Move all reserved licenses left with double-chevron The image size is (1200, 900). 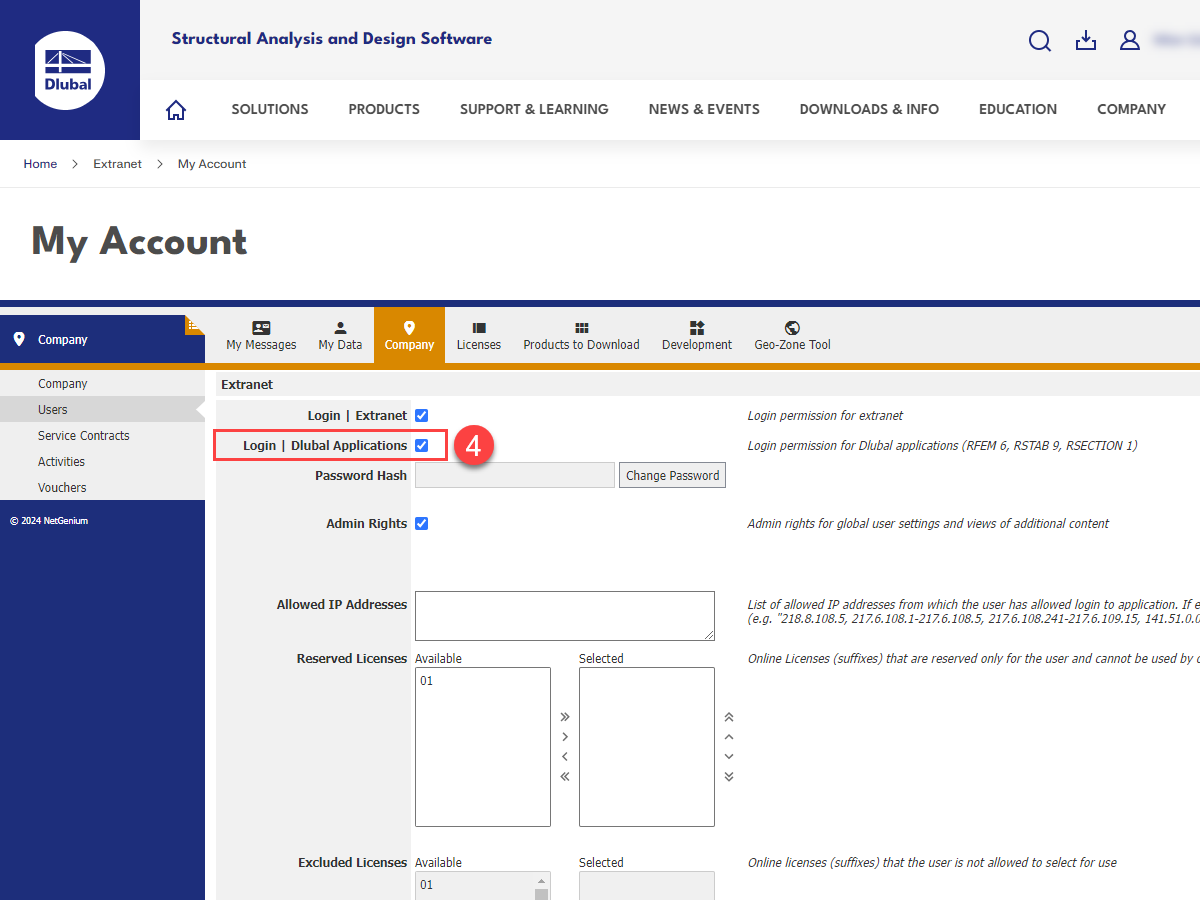pyautogui.click(x=565, y=777)
